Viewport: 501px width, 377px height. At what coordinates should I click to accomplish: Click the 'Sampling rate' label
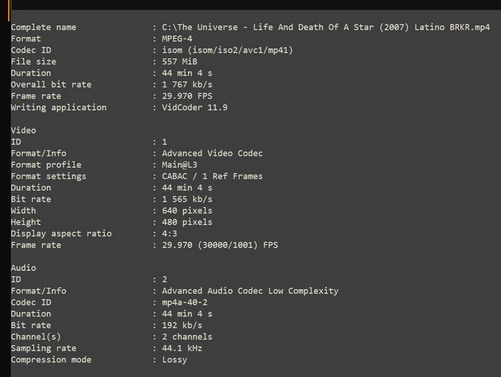click(43, 348)
